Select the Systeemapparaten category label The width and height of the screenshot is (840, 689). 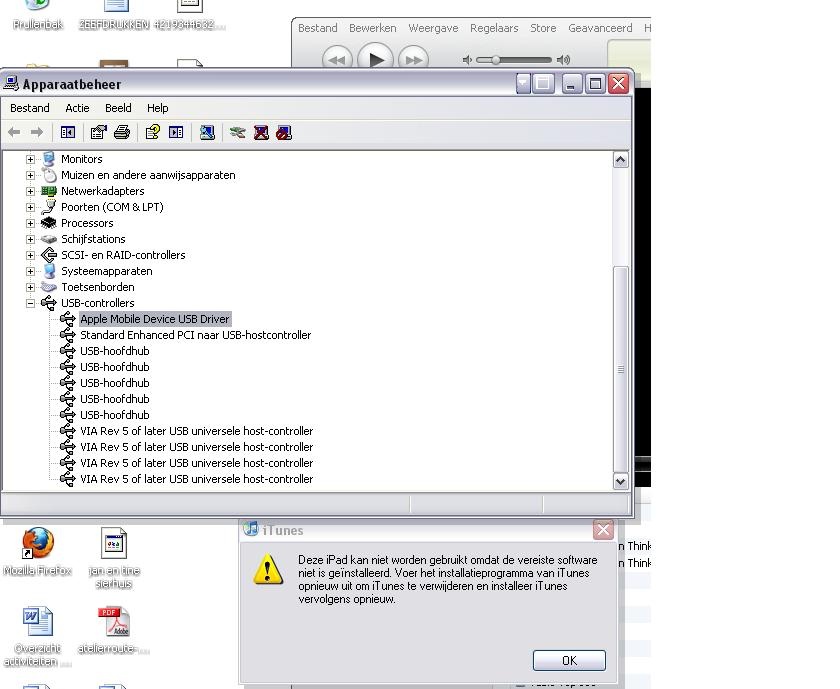coord(107,271)
